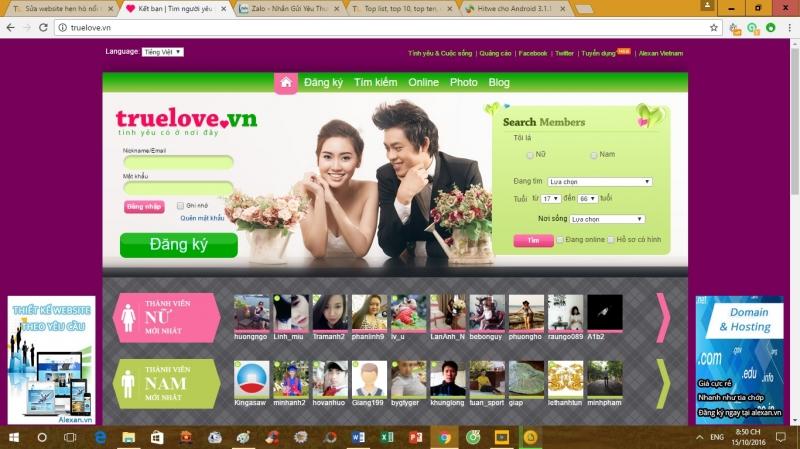Image resolution: width=800 pixels, height=449 pixels.
Task: Select the Nữ gender radio button
Action: [x=530, y=155]
